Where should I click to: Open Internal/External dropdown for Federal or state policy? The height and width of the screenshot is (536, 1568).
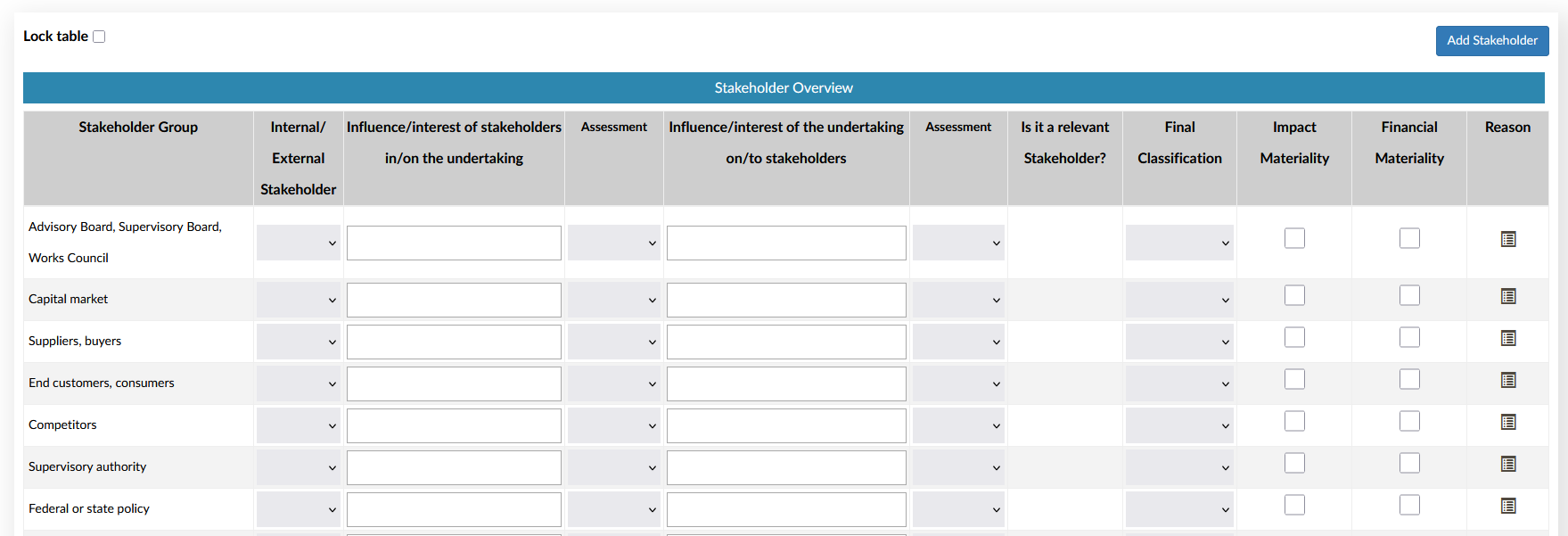[x=299, y=509]
